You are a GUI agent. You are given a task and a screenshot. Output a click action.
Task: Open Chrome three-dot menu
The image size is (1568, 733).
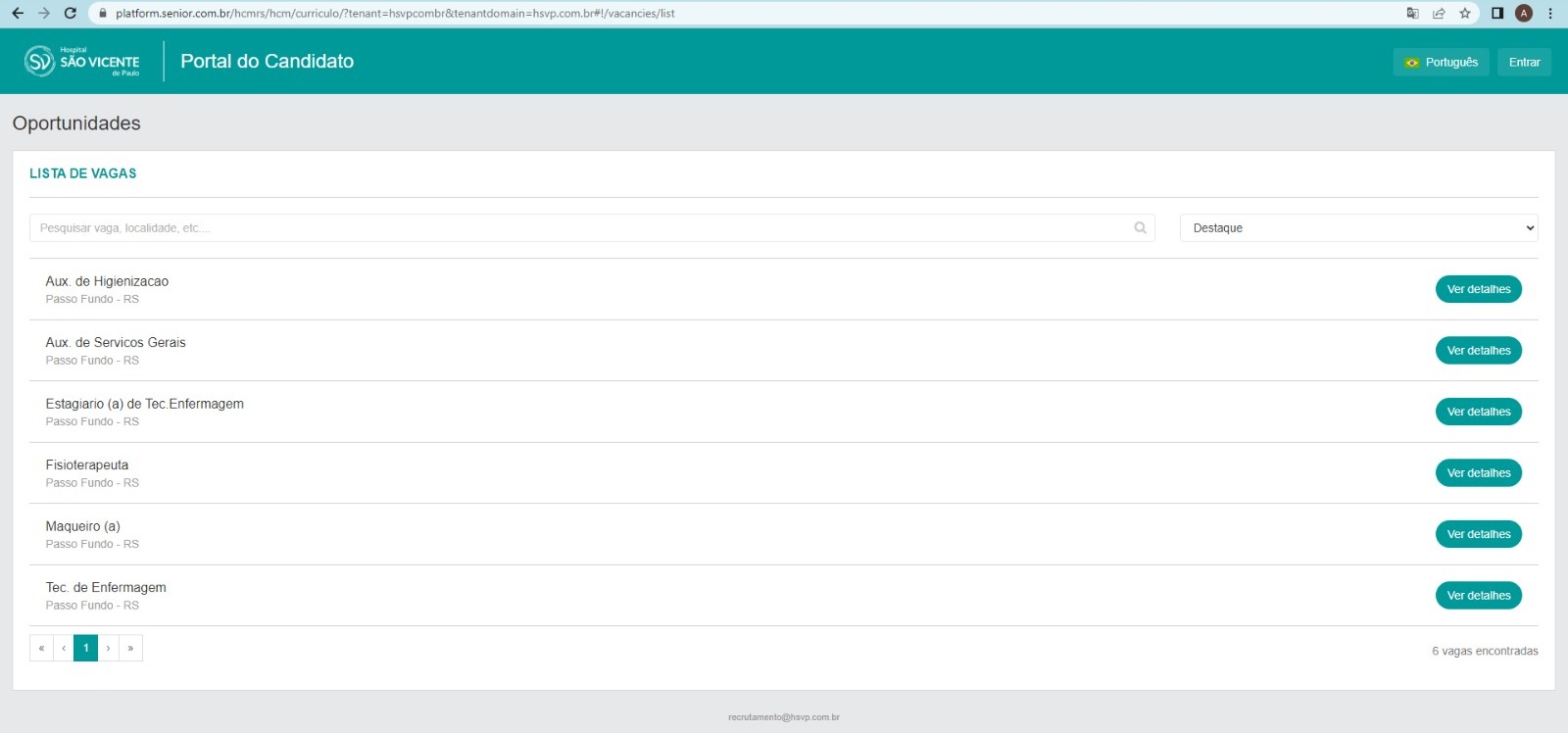click(1550, 13)
